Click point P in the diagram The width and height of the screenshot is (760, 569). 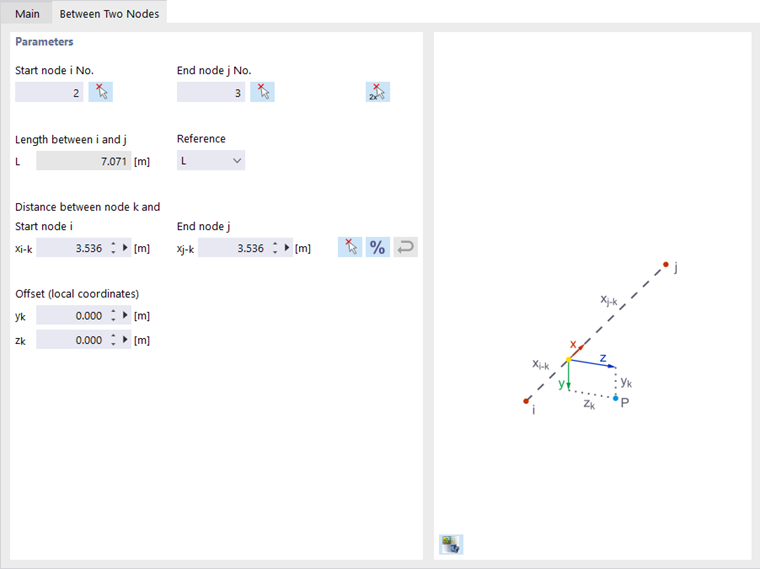click(616, 398)
